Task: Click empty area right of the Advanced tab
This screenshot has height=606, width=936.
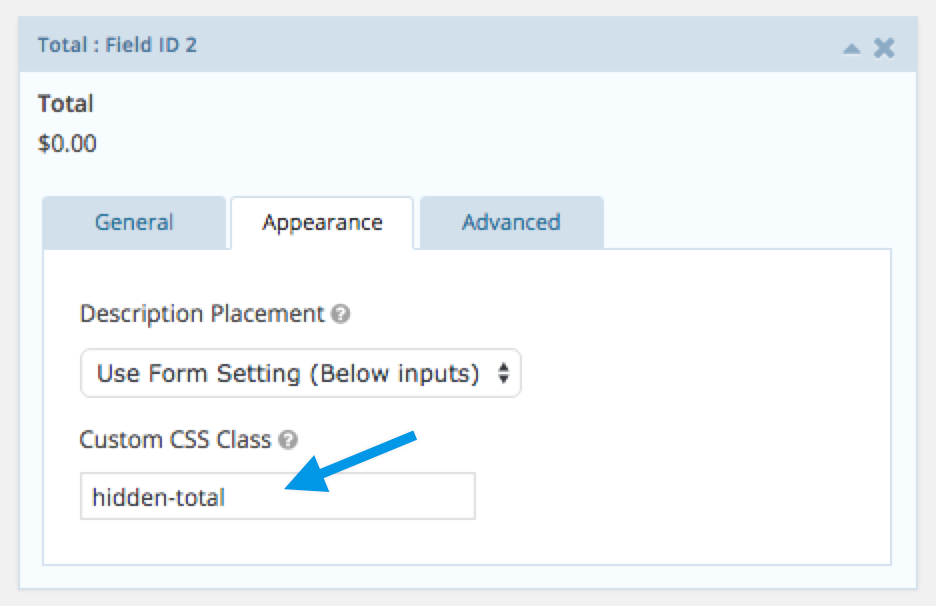Action: [x=750, y=222]
